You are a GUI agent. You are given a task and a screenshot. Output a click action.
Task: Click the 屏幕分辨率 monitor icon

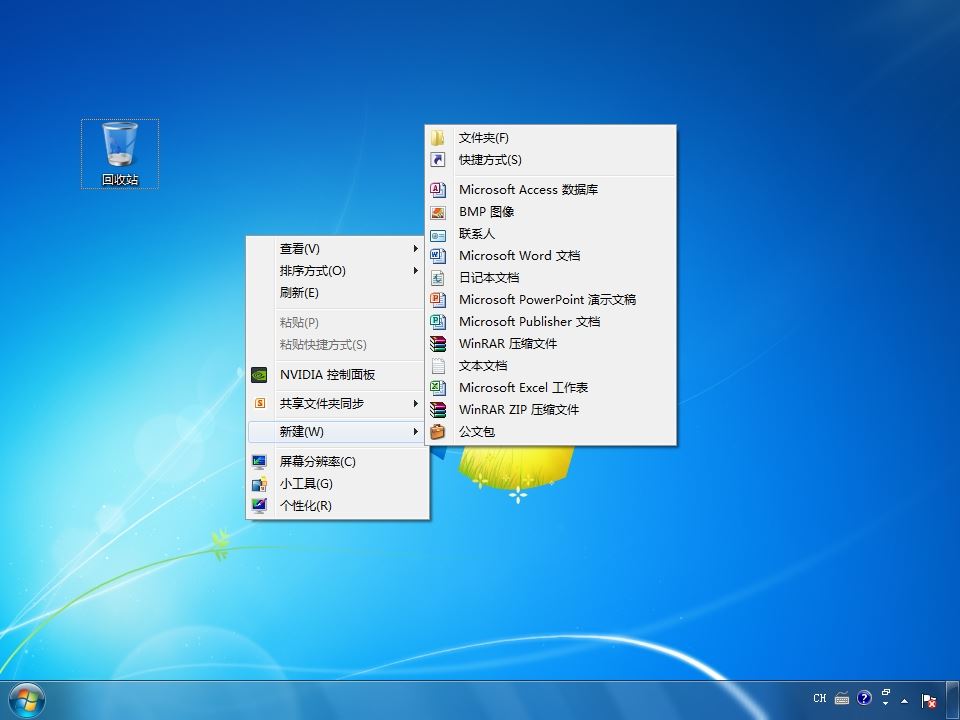click(x=259, y=462)
